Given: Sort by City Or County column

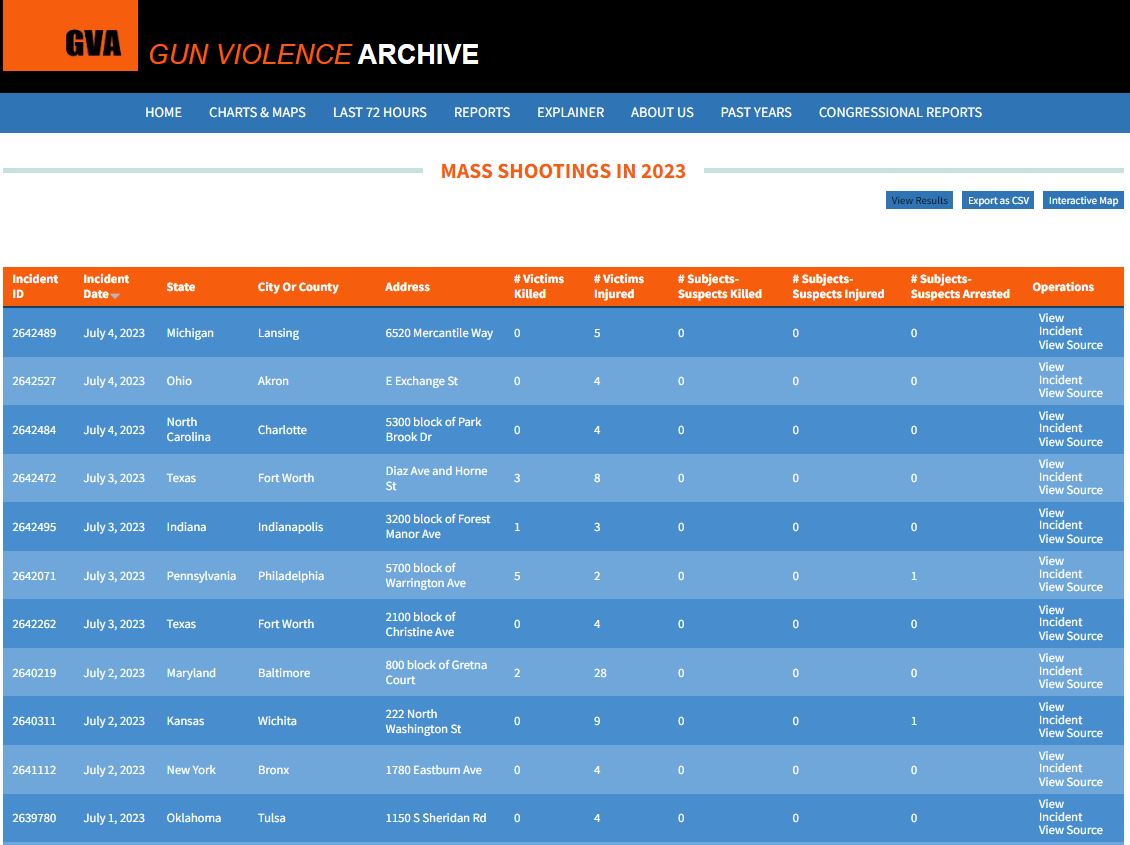Looking at the screenshot, I should click(298, 287).
